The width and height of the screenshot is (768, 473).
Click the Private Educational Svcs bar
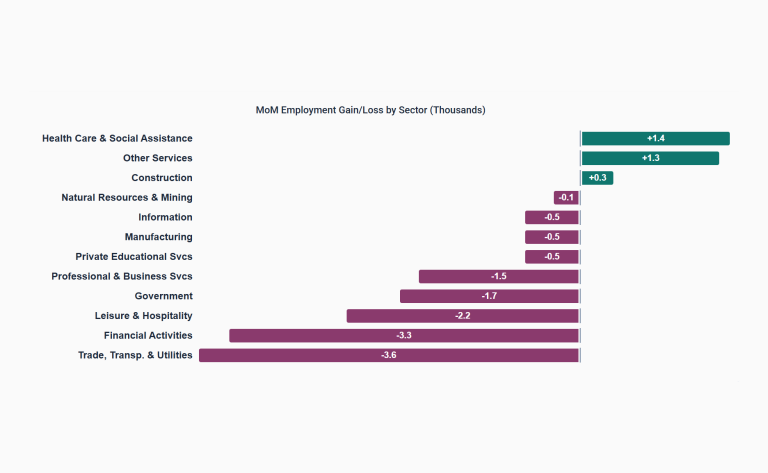coord(552,257)
